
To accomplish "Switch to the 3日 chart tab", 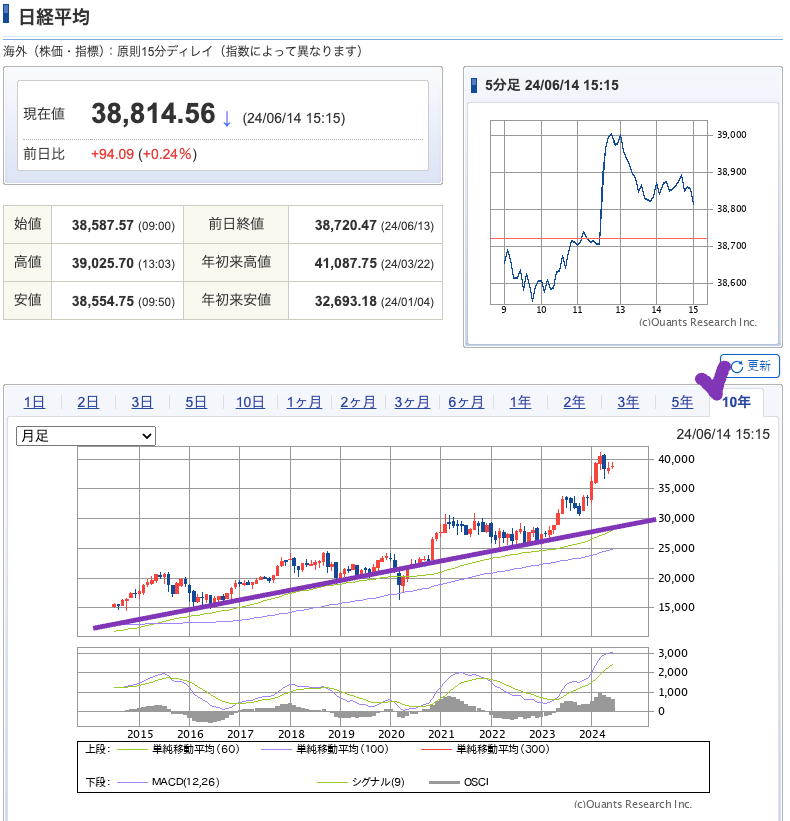I will pos(142,402).
